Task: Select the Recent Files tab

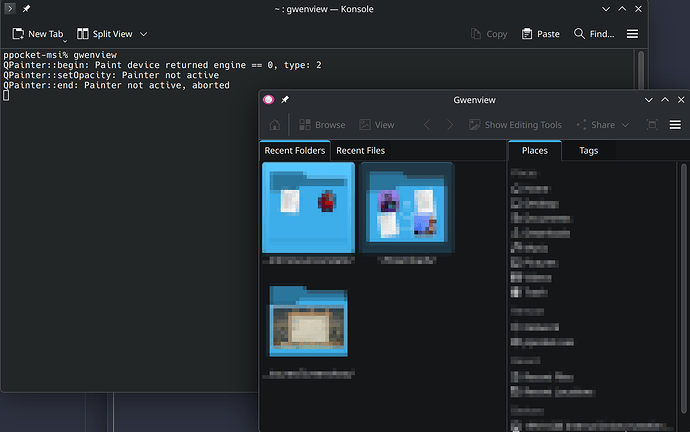Action: 360,151
